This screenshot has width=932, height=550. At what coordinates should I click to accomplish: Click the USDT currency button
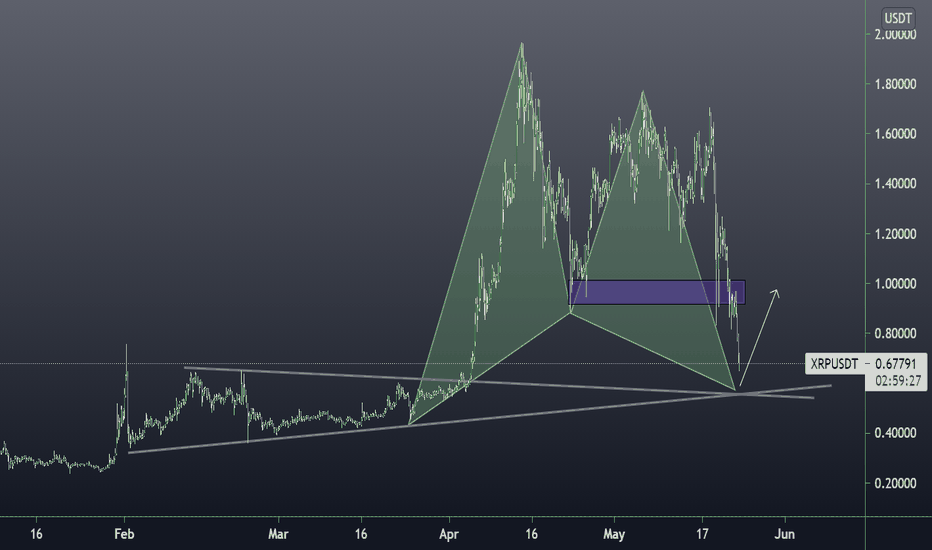tap(897, 18)
